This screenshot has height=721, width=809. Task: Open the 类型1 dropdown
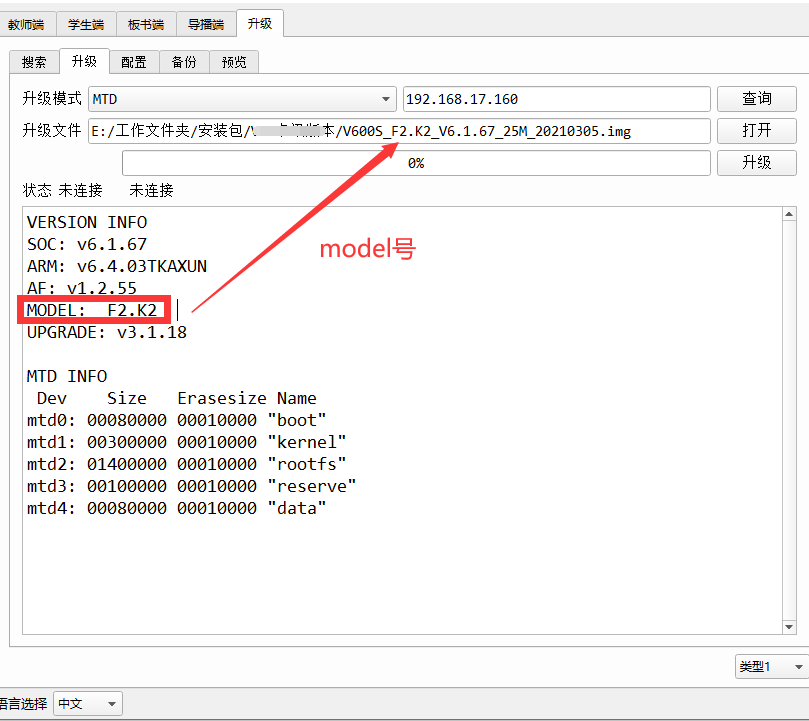pos(770,666)
